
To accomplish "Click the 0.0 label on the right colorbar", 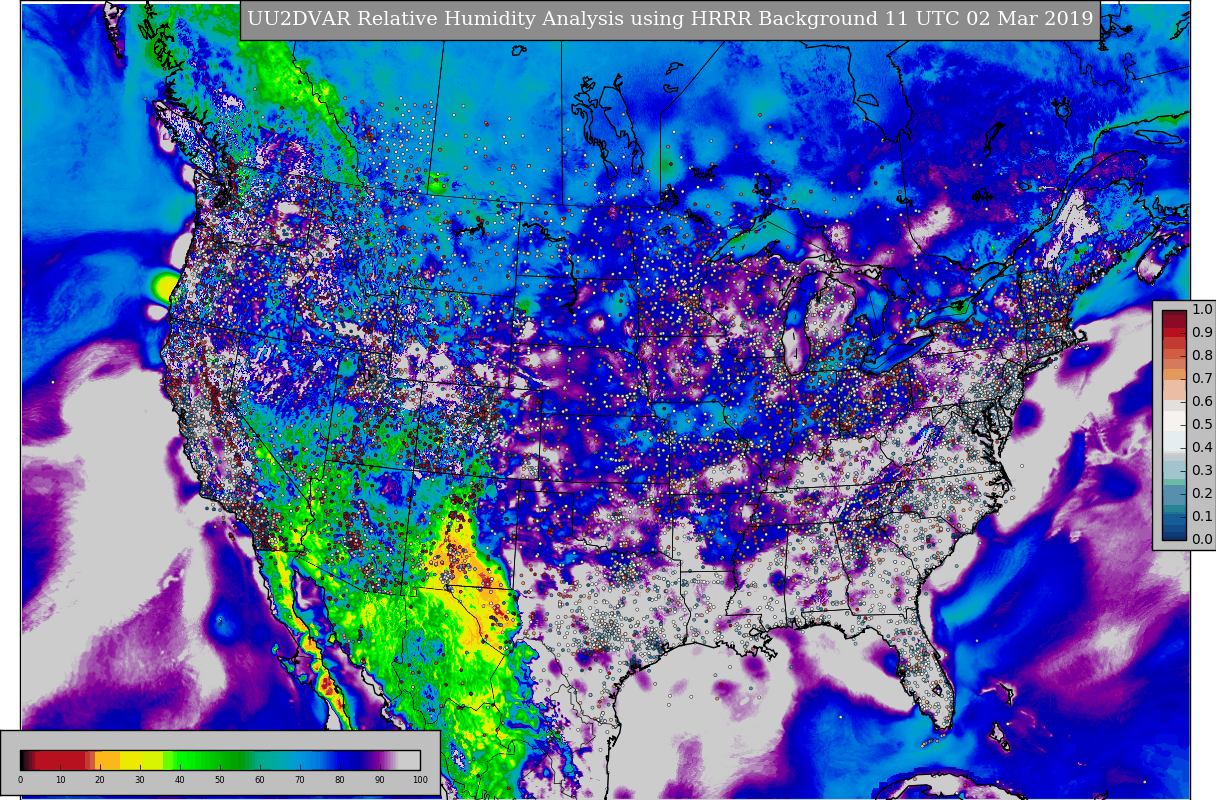I will 1202,539.
